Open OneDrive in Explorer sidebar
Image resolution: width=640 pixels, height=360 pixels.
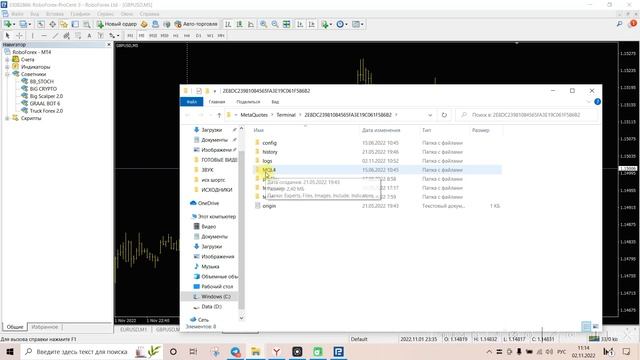click(208, 203)
